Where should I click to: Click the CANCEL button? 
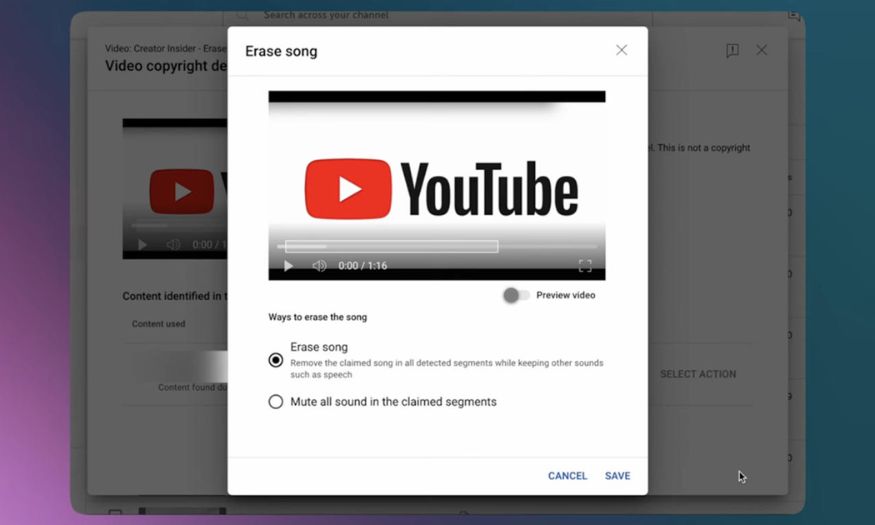(567, 476)
